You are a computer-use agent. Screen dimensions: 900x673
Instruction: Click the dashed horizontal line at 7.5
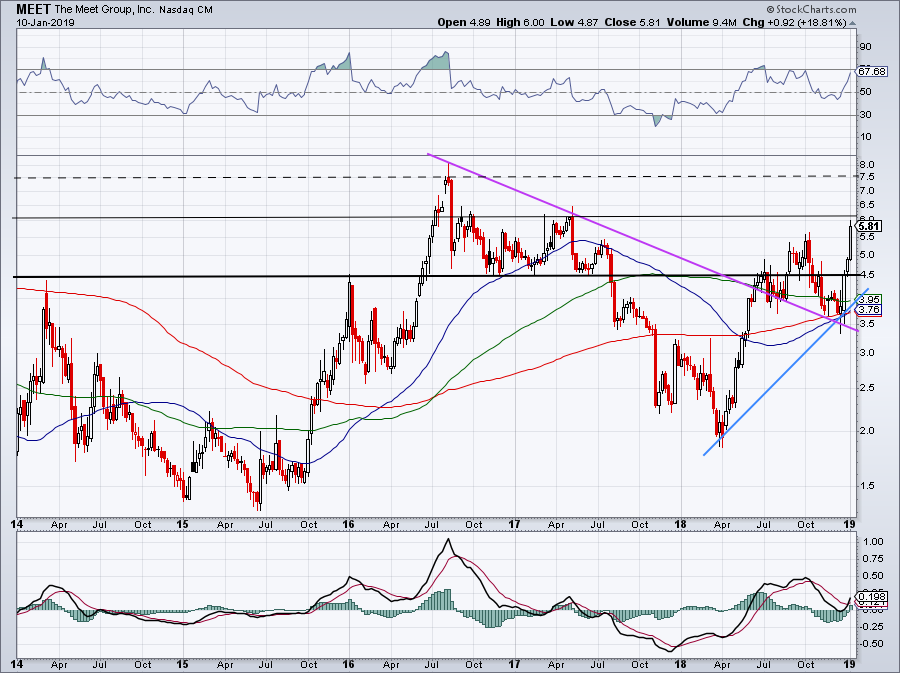click(x=436, y=178)
